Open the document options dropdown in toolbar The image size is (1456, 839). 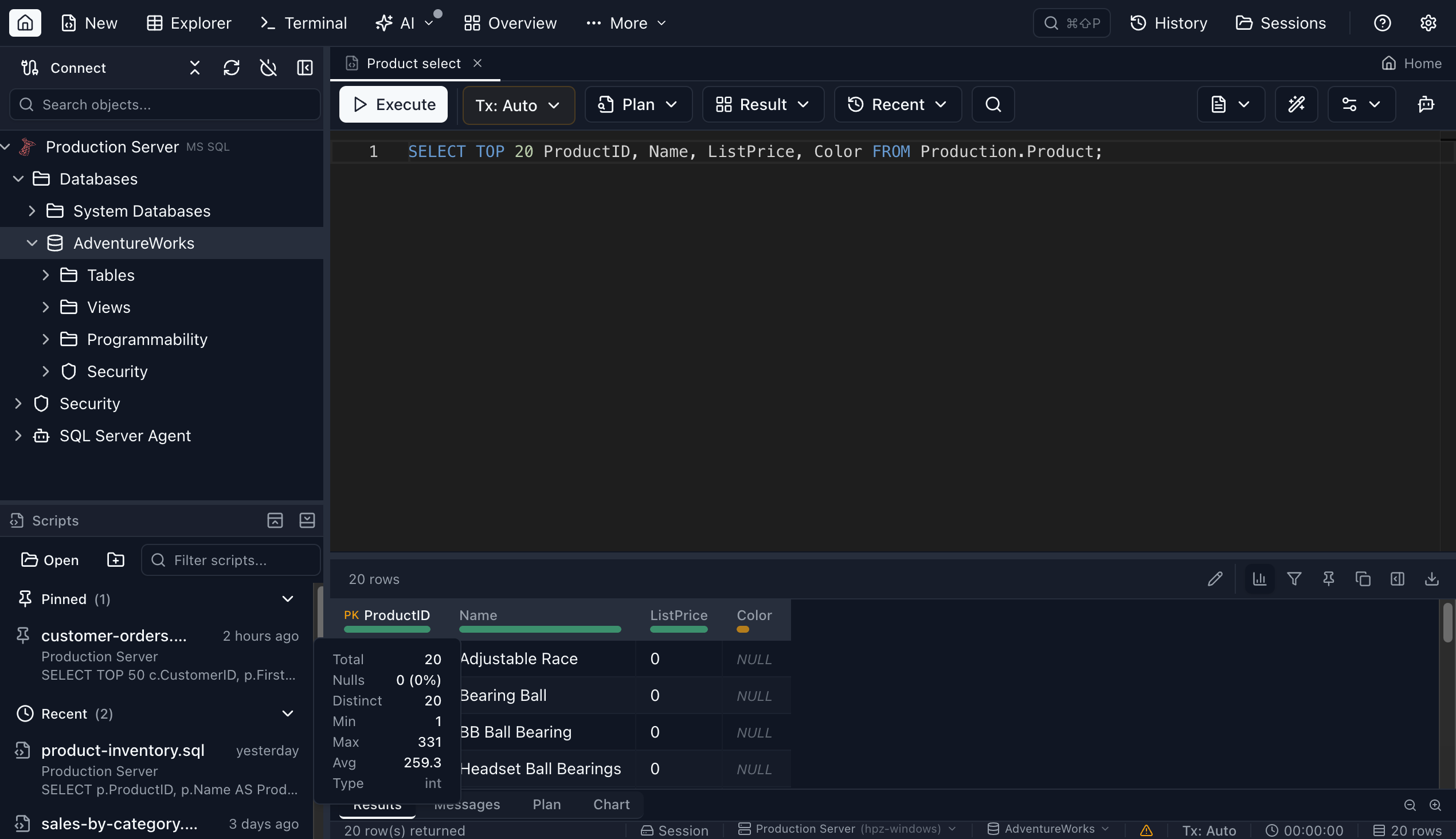pyautogui.click(x=1231, y=104)
